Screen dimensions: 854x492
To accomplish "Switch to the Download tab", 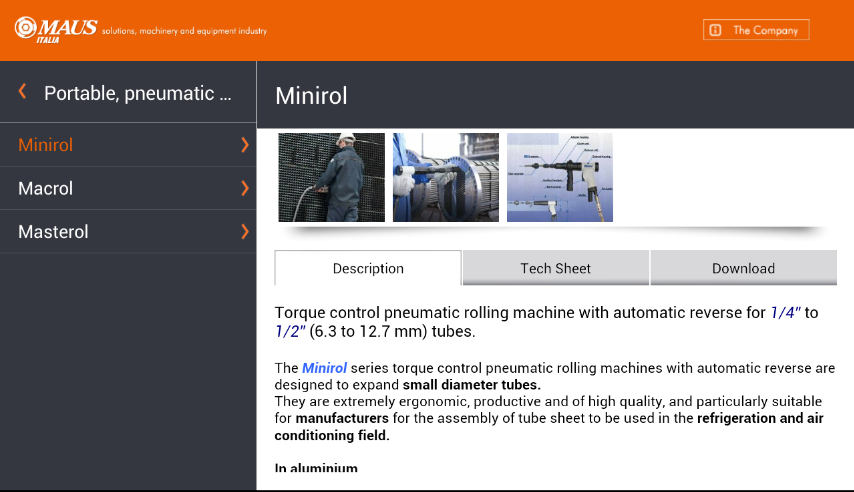I will click(743, 268).
